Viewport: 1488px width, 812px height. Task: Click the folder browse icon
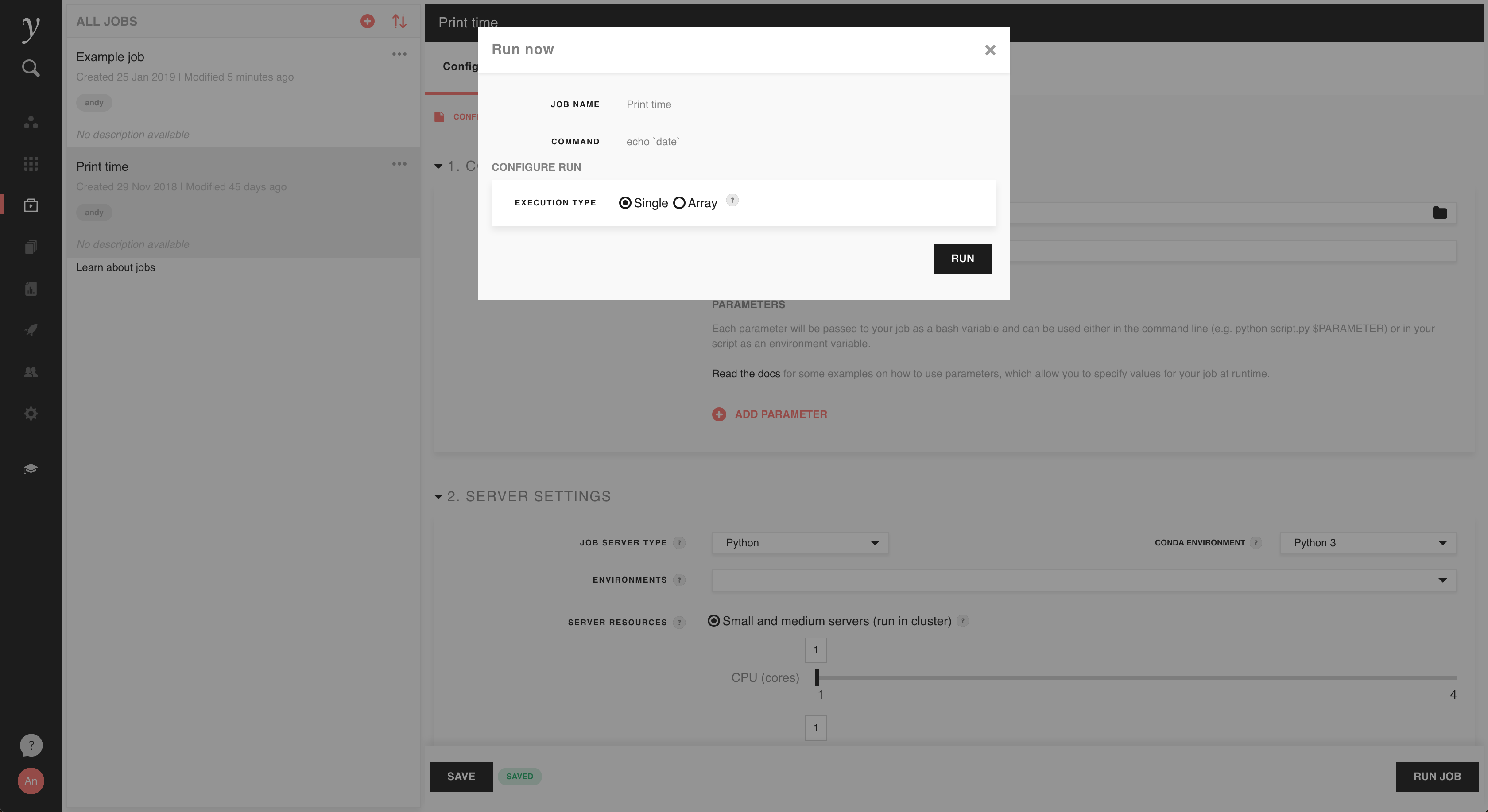(1439, 213)
